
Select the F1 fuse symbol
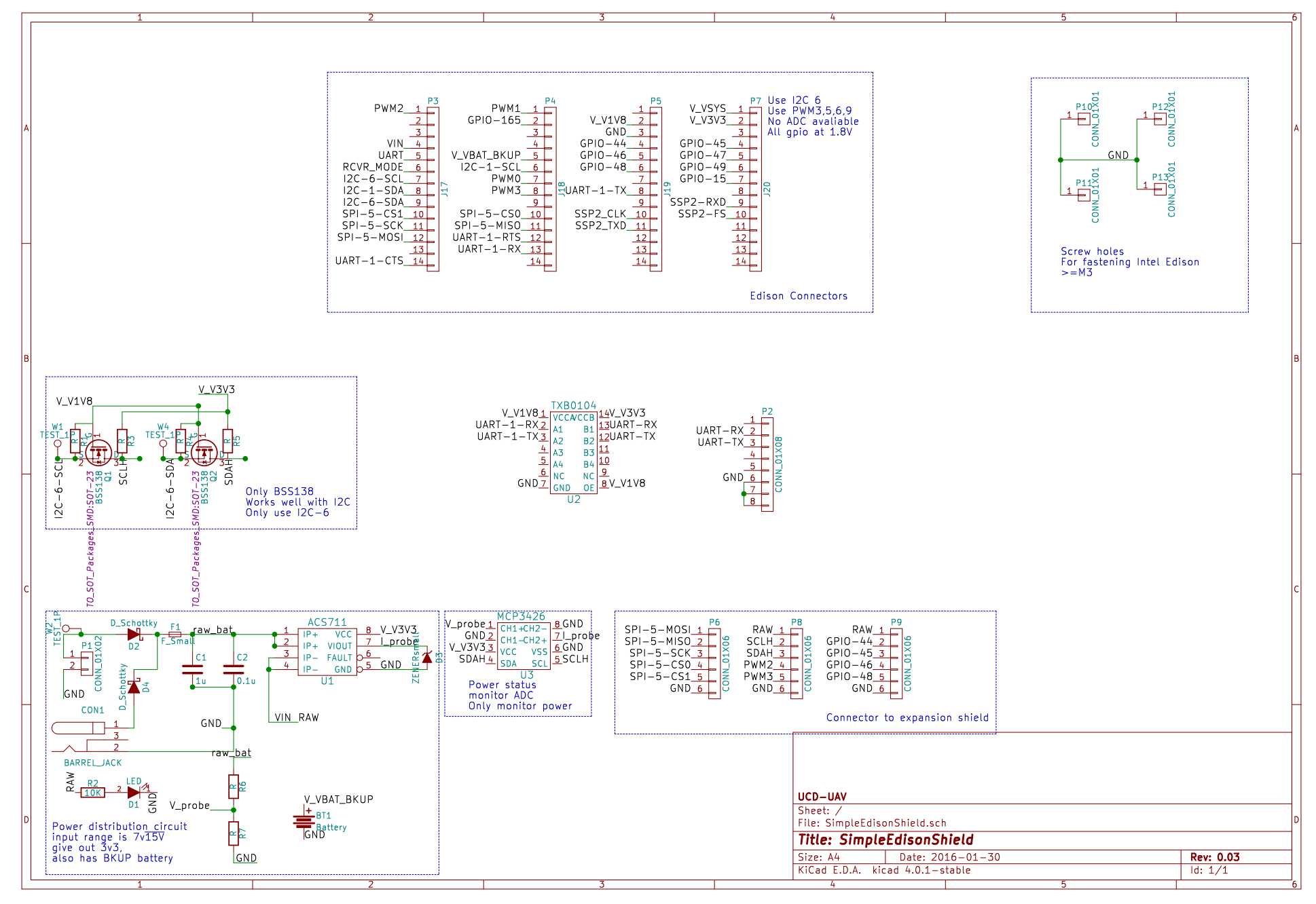[x=175, y=635]
